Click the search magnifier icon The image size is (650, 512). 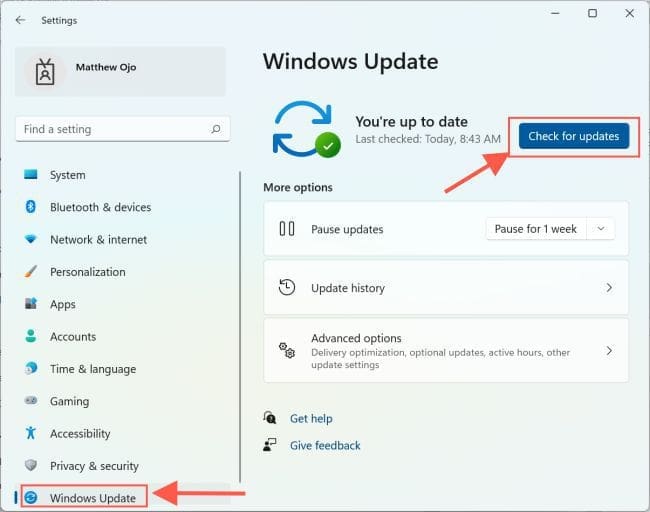click(215, 129)
